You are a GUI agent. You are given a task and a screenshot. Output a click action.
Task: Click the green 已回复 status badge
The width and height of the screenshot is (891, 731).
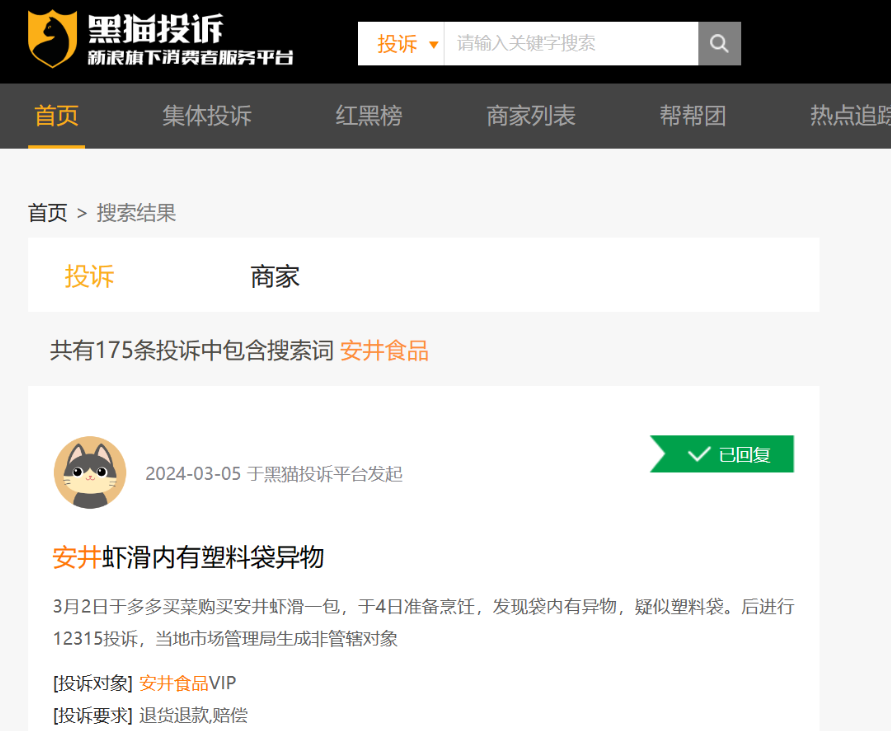pos(722,454)
